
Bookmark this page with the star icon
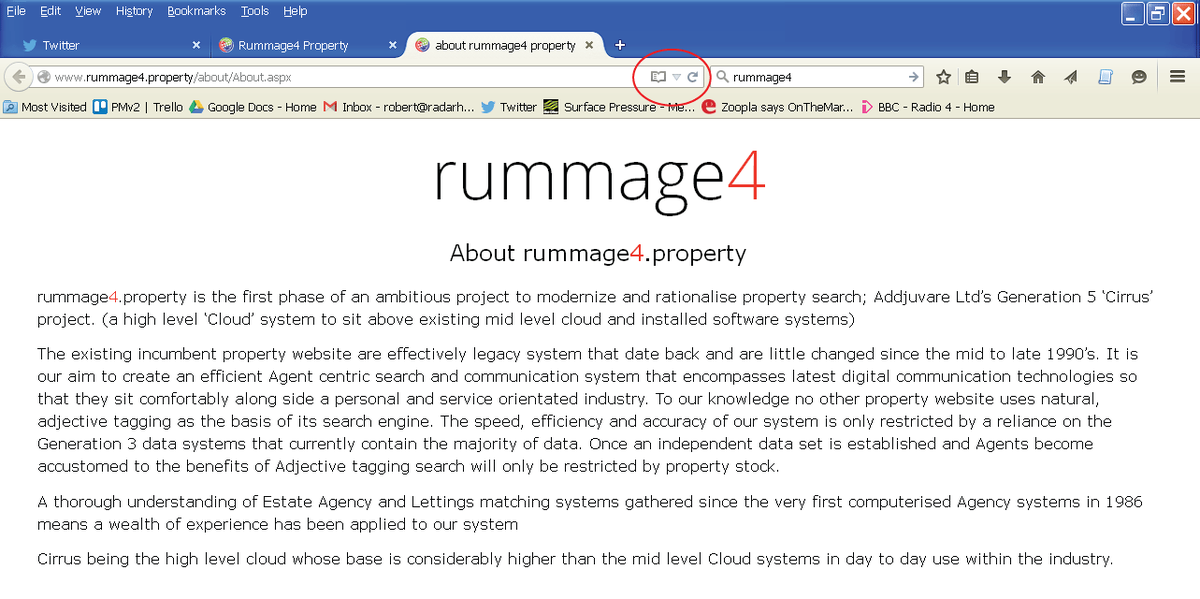click(x=943, y=77)
